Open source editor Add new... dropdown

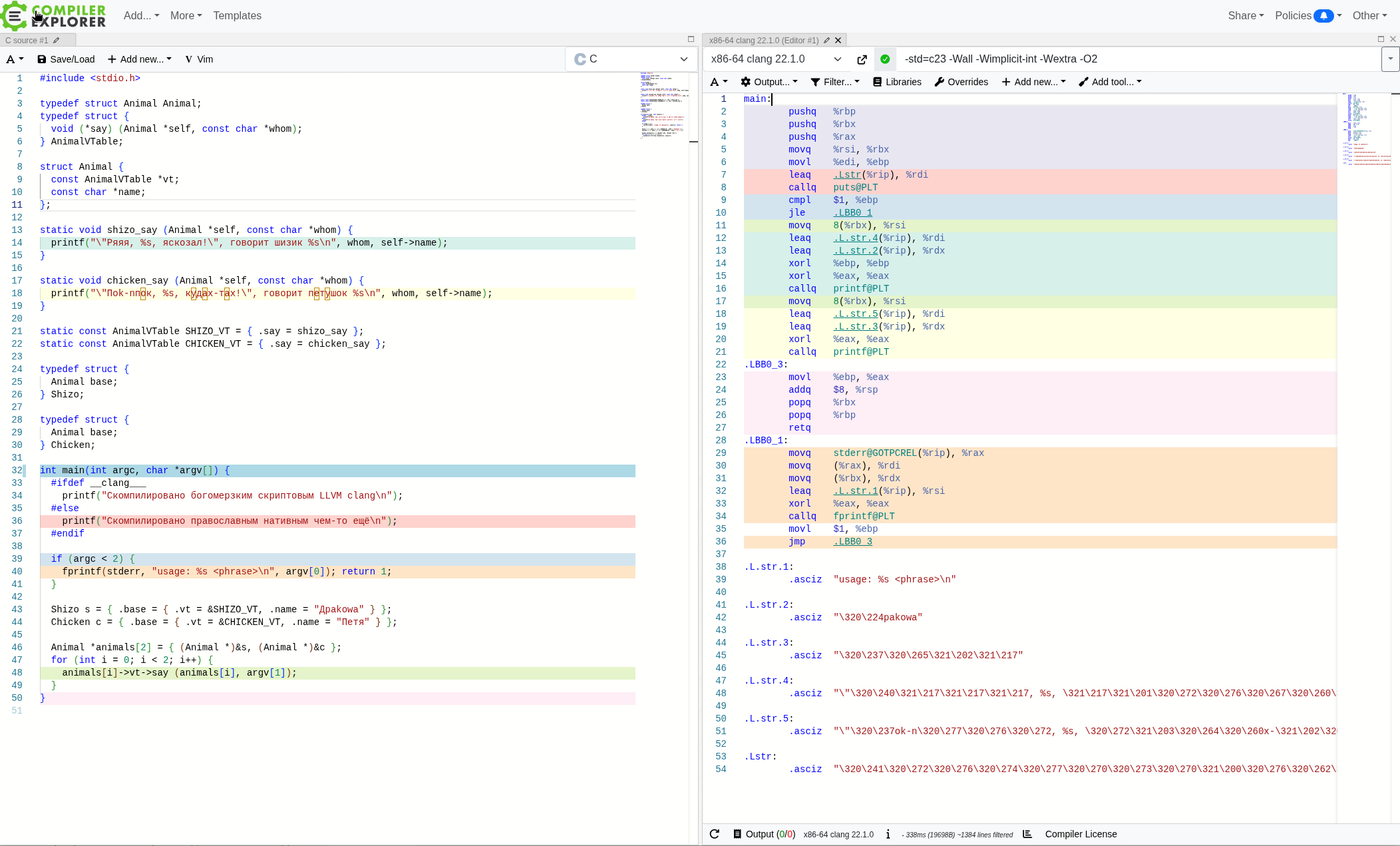pyautogui.click(x=140, y=59)
